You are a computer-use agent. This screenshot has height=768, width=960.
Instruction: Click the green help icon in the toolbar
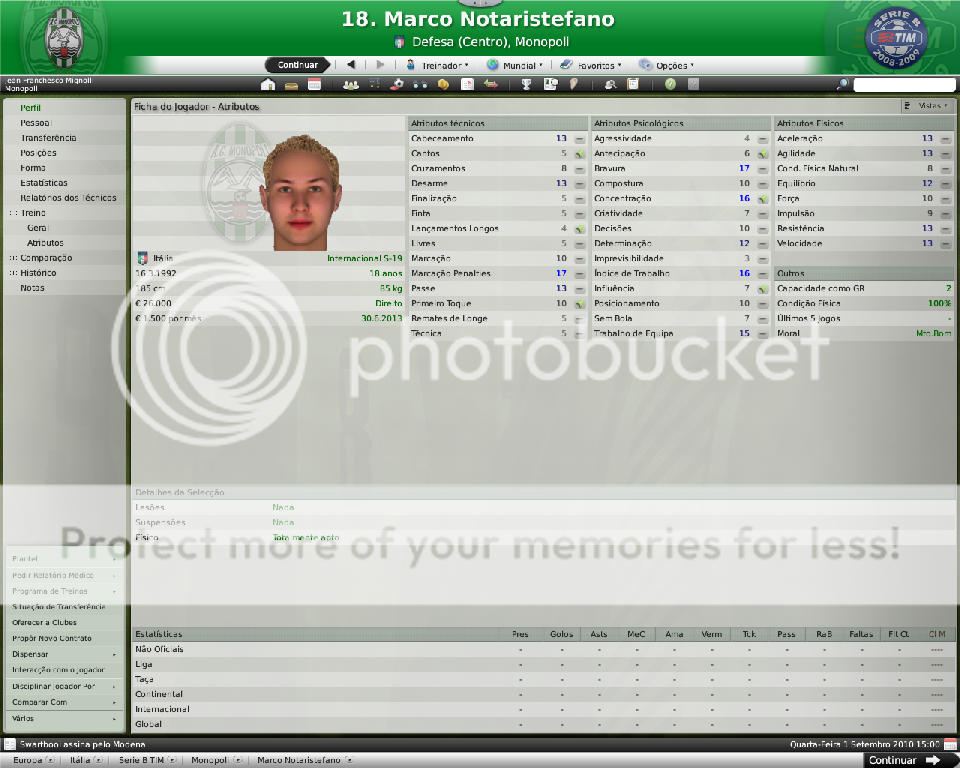670,85
